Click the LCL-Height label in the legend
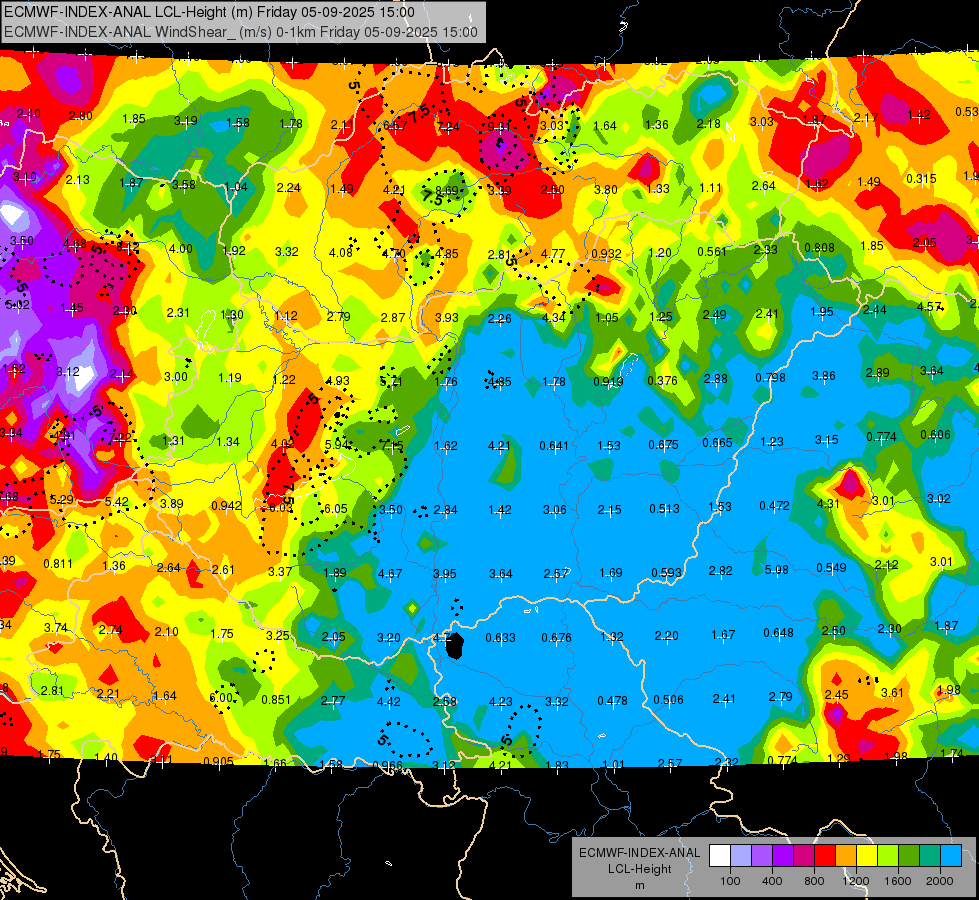 [639, 869]
